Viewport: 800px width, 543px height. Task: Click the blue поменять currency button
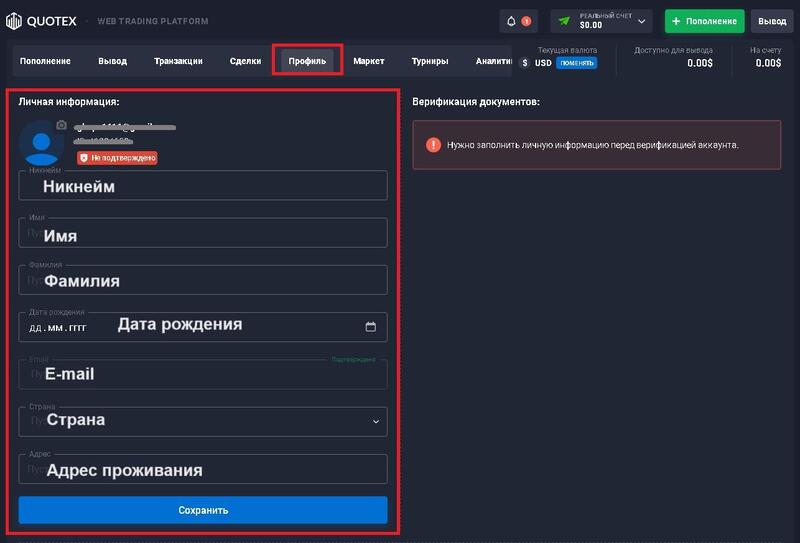(577, 63)
